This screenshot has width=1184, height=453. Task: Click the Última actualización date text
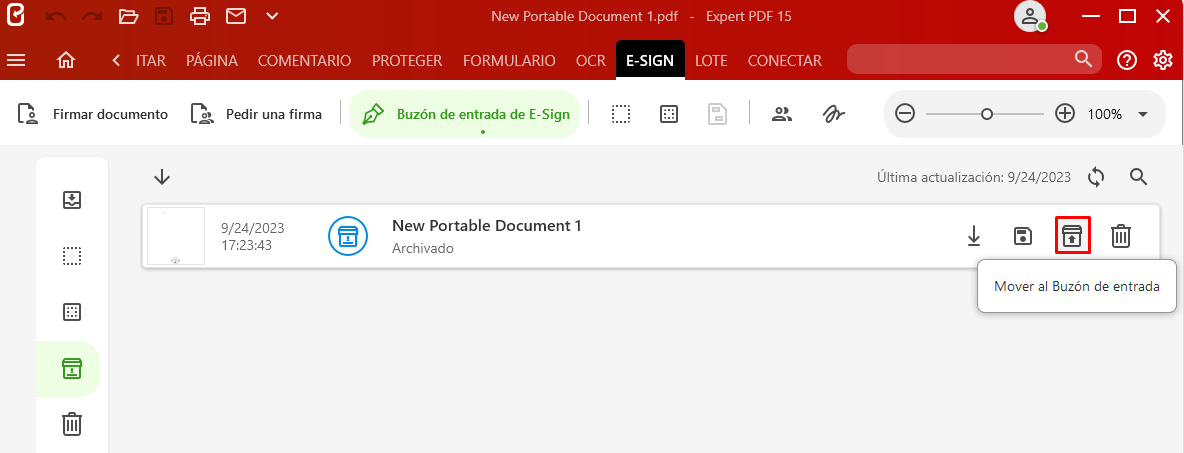(x=974, y=177)
